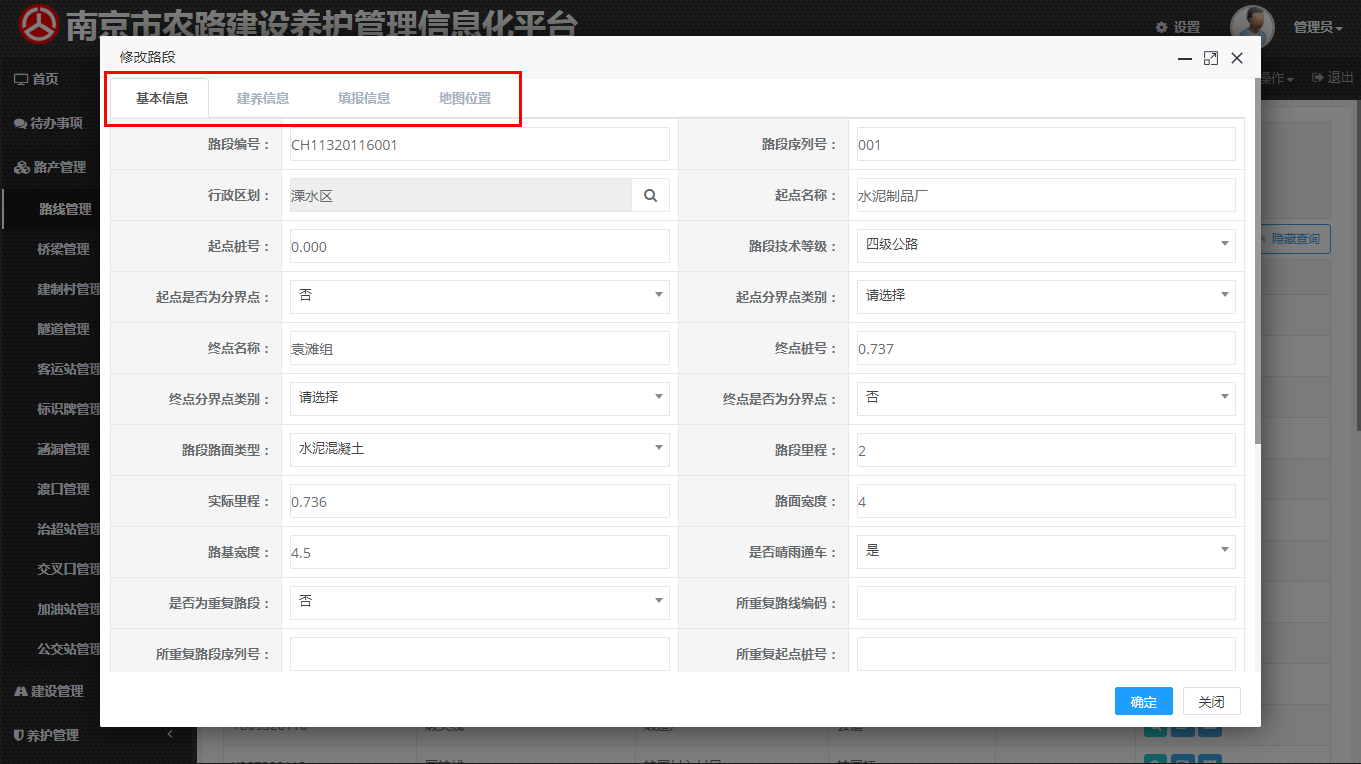Open the 终点分界点类别 dropdown
The width and height of the screenshot is (1361, 764).
tap(479, 398)
